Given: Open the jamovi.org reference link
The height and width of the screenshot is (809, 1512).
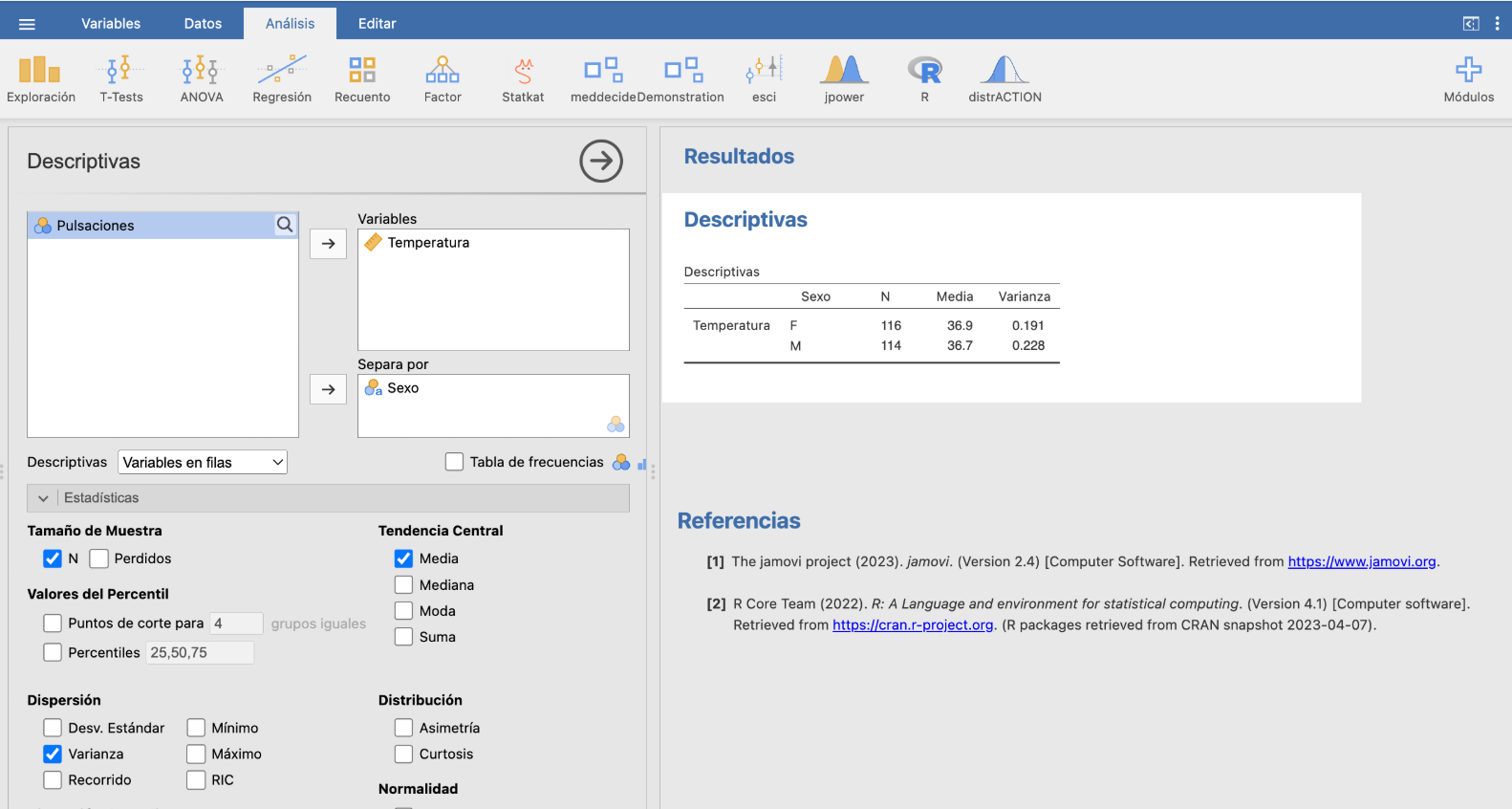Looking at the screenshot, I should click(x=1362, y=562).
